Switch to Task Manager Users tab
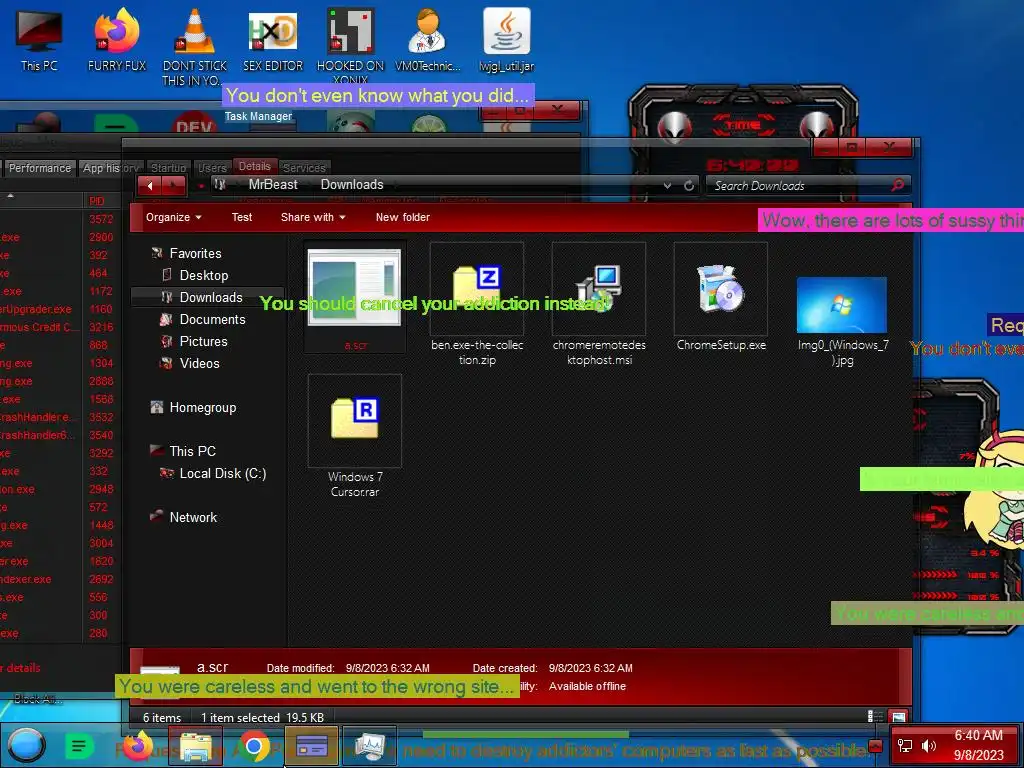The image size is (1024, 768). pos(212,168)
